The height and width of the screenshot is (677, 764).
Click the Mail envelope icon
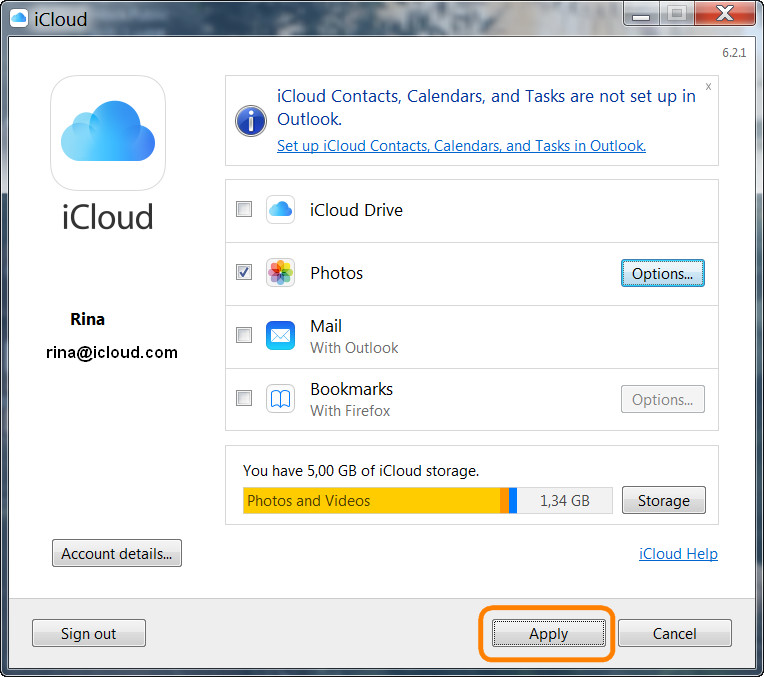click(x=280, y=335)
